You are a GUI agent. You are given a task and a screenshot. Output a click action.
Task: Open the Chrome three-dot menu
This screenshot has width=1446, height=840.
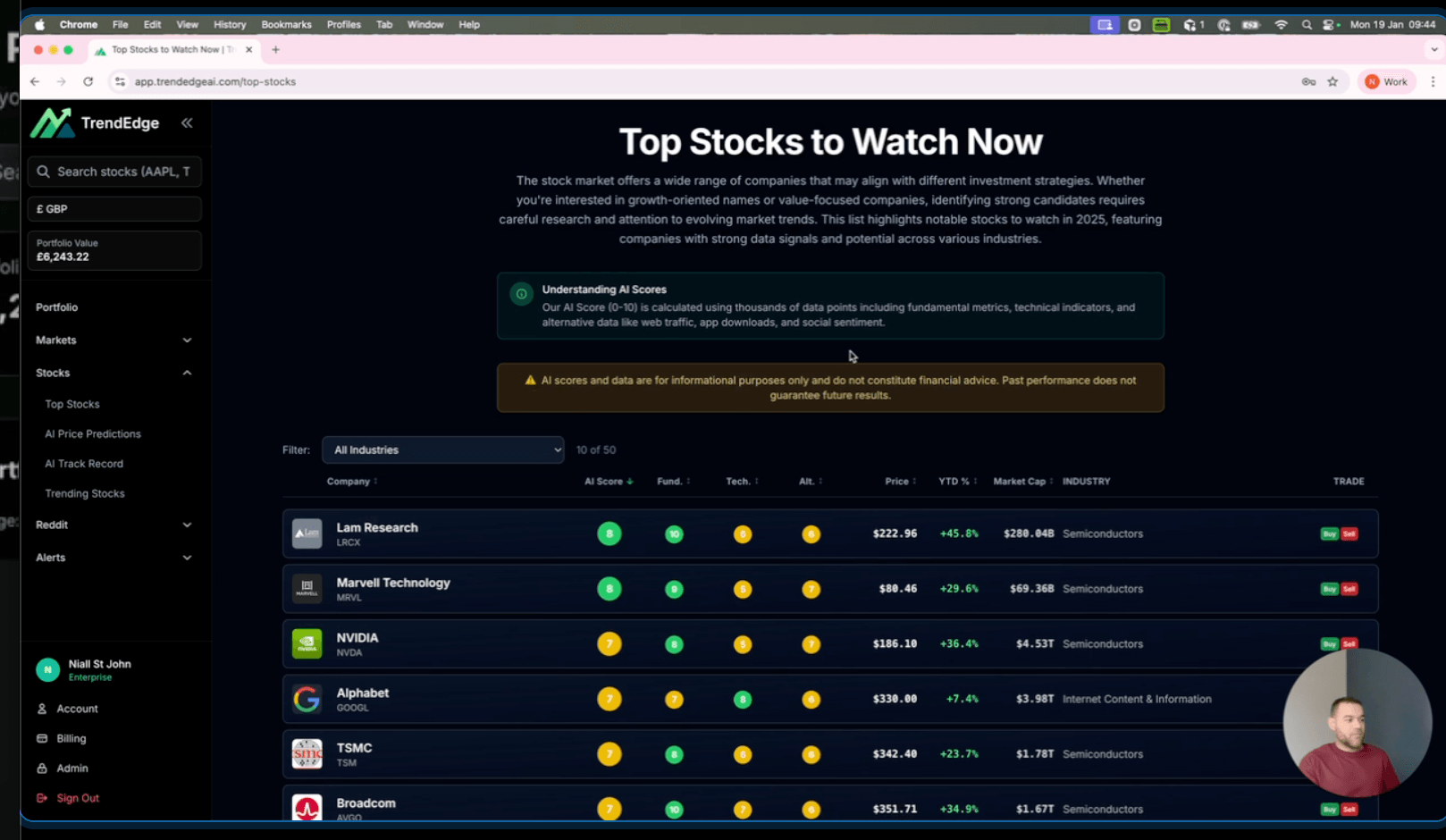coord(1433,81)
